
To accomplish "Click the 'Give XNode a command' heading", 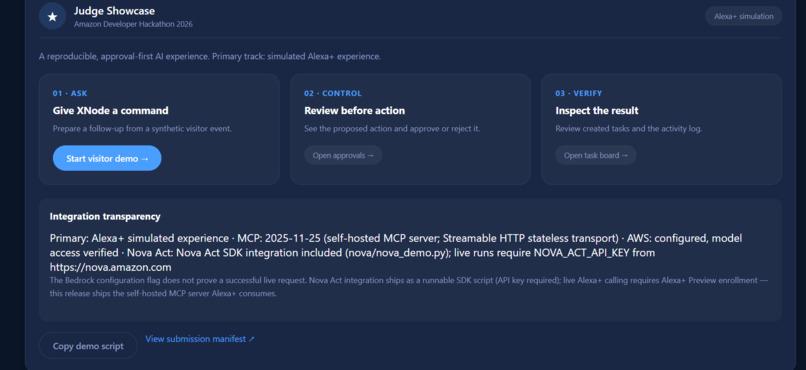I will click(x=111, y=110).
